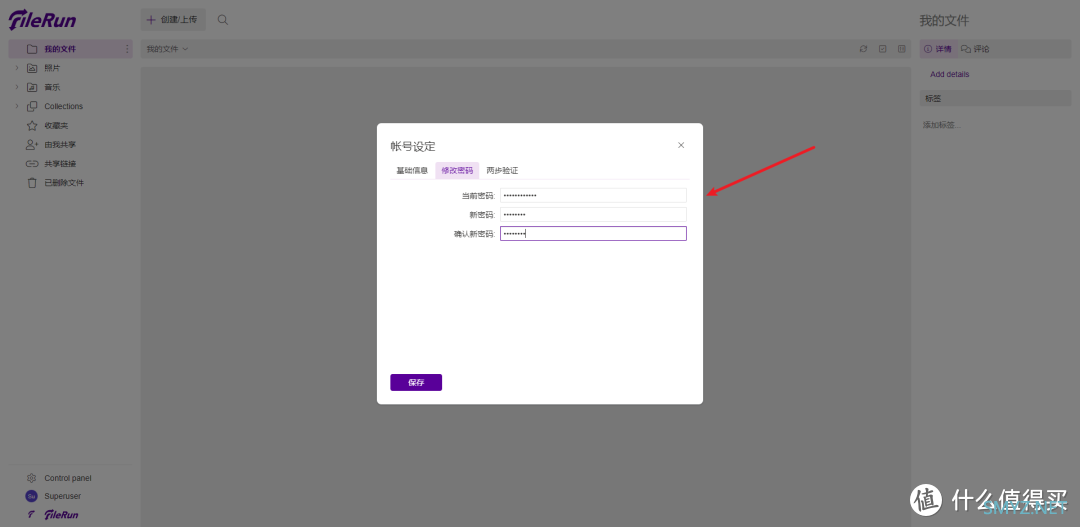Image resolution: width=1080 pixels, height=527 pixels.
Task: Open Control panel gear icon
Action: point(31,478)
